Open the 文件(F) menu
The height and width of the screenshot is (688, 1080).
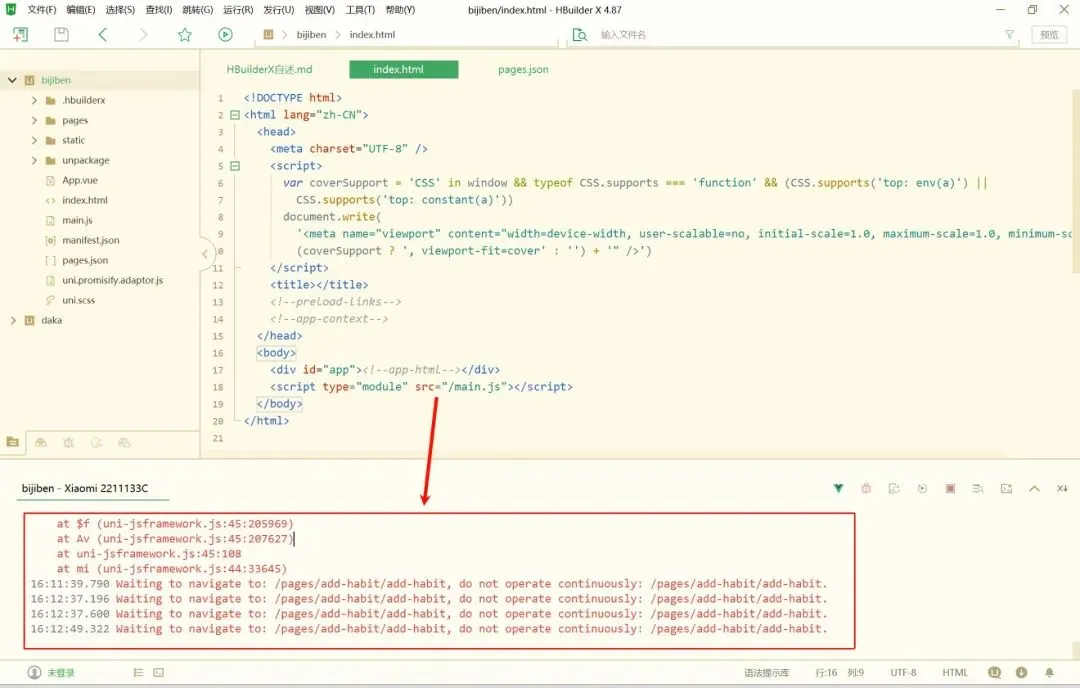(x=42, y=10)
